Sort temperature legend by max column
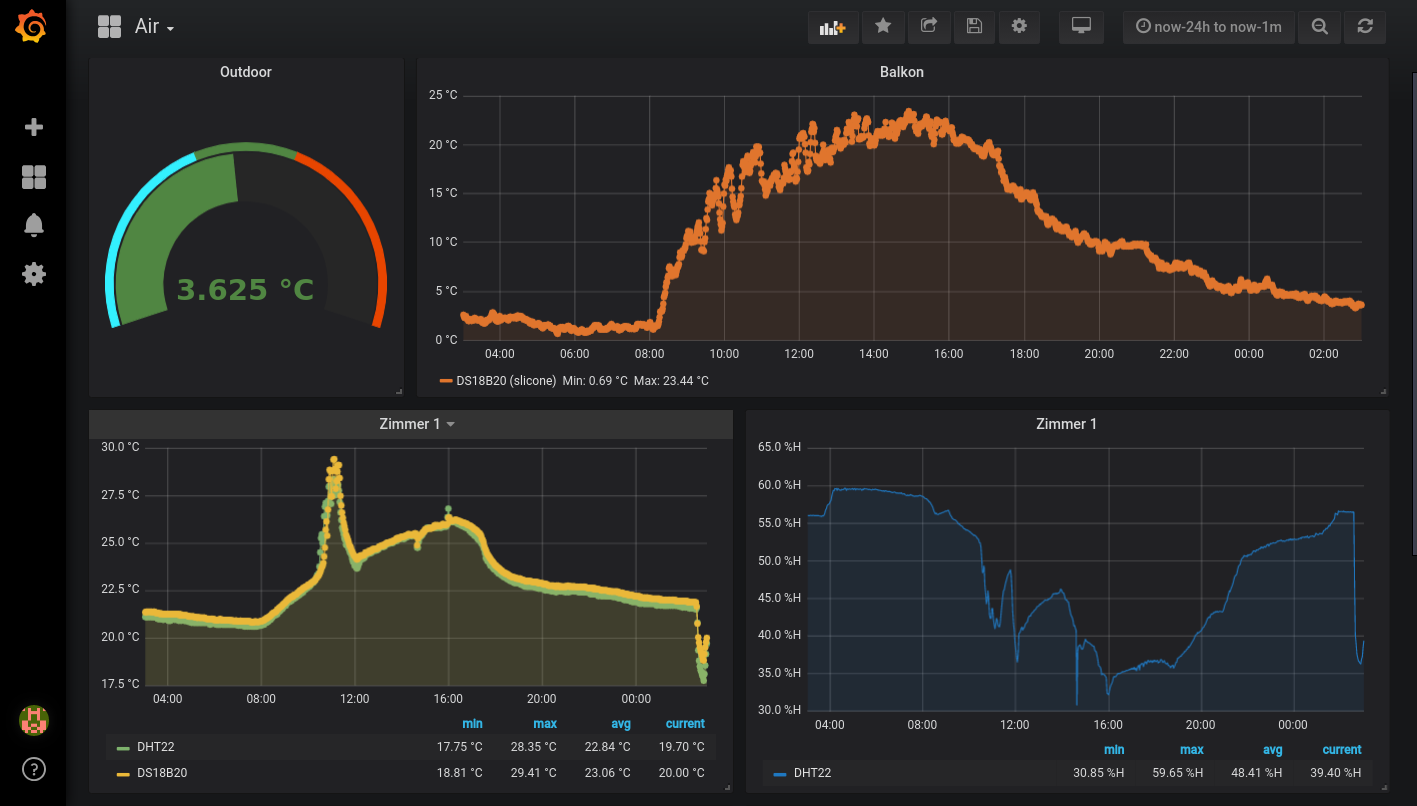Image resolution: width=1417 pixels, height=806 pixels. pos(545,723)
